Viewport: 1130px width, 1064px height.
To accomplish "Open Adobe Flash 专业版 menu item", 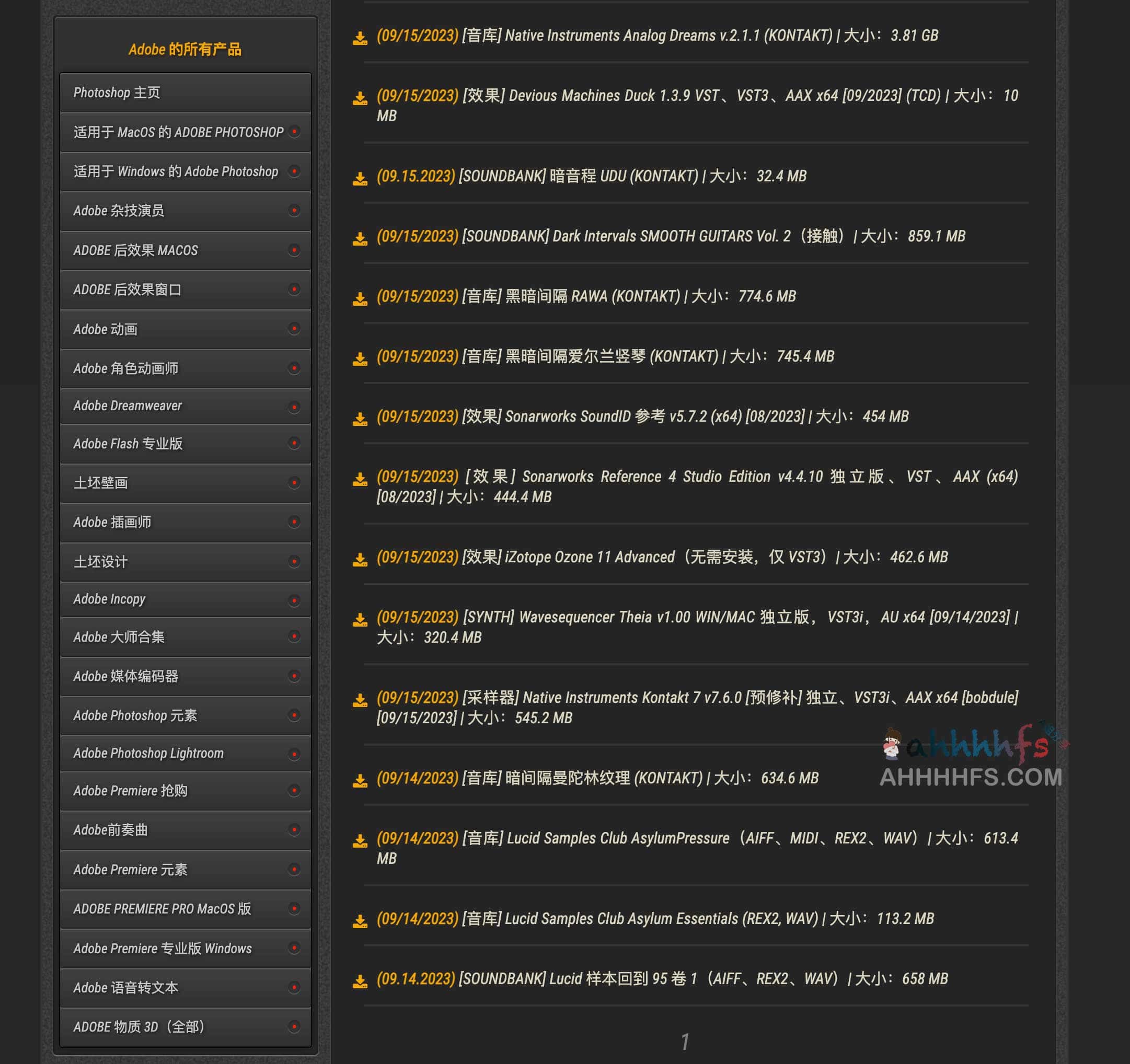I will 186,444.
